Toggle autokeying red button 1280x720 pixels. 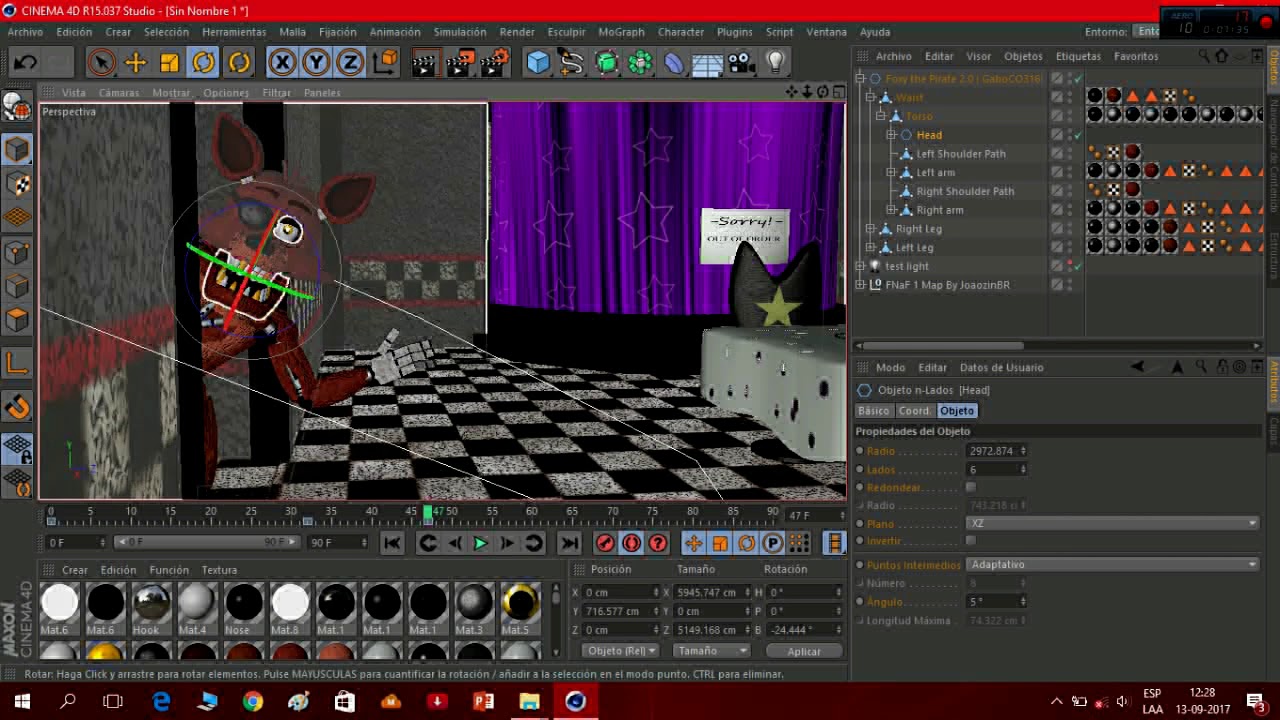[631, 543]
